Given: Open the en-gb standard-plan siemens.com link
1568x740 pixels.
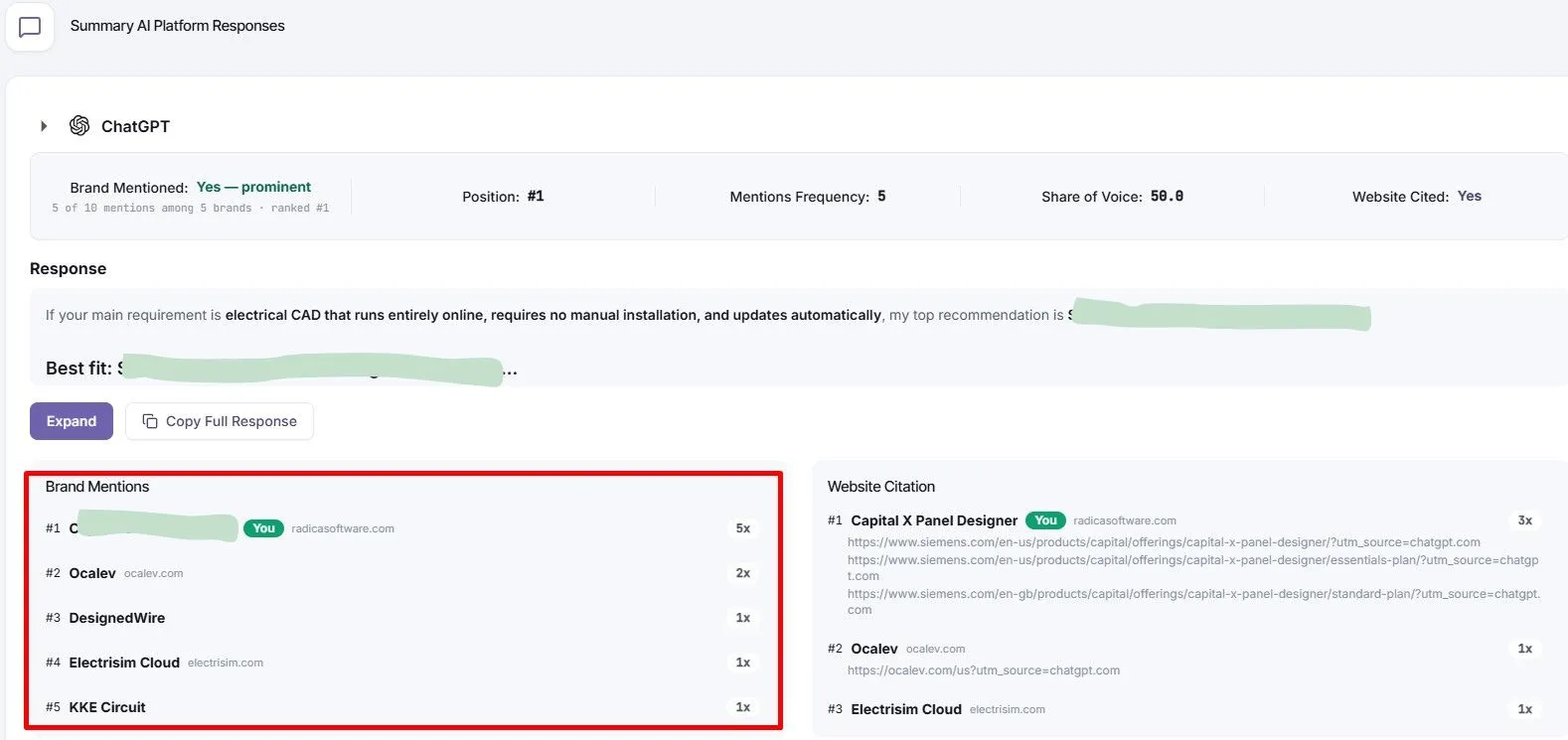Looking at the screenshot, I should click(x=1193, y=602).
